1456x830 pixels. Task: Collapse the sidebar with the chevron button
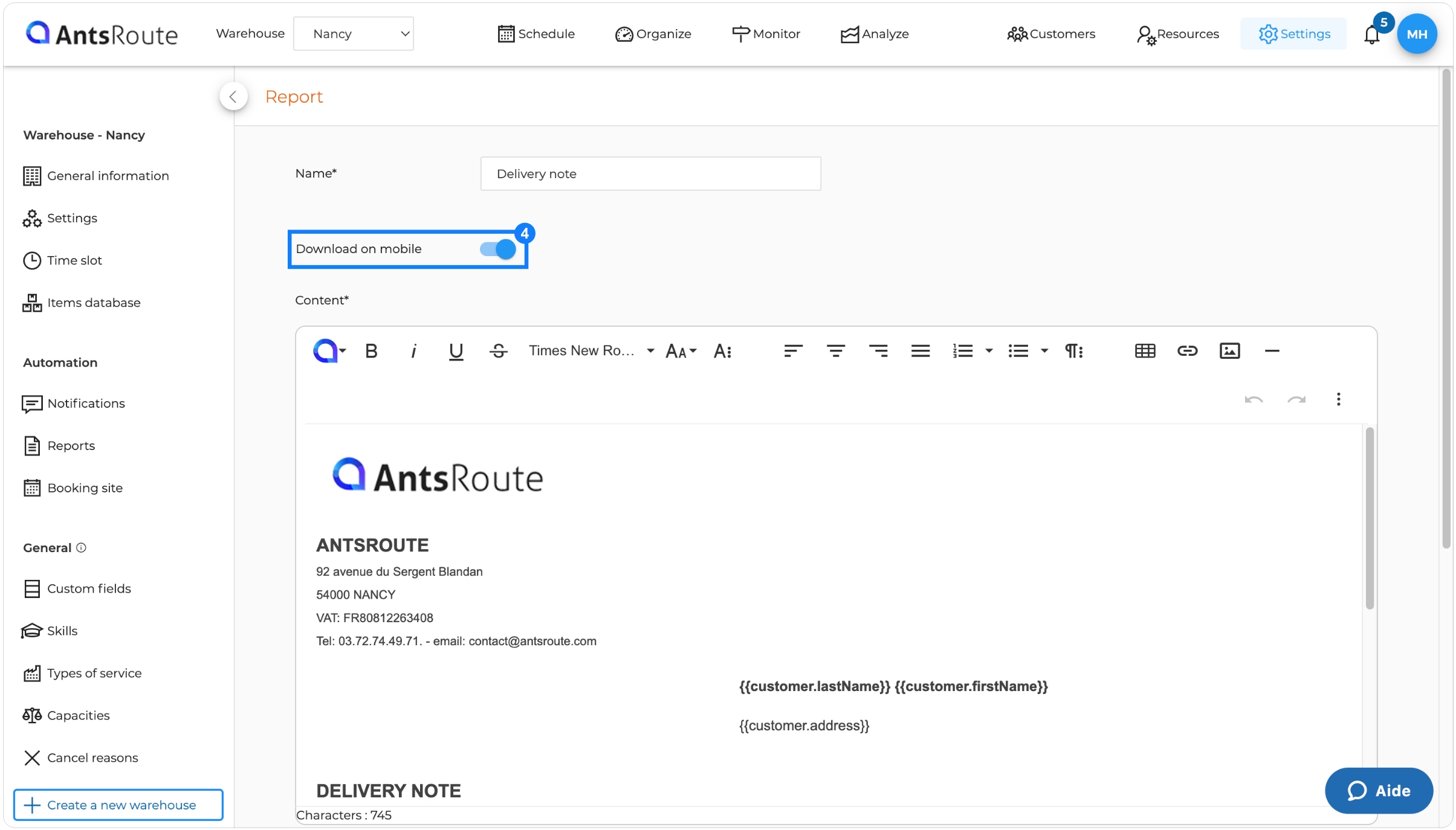pos(233,97)
